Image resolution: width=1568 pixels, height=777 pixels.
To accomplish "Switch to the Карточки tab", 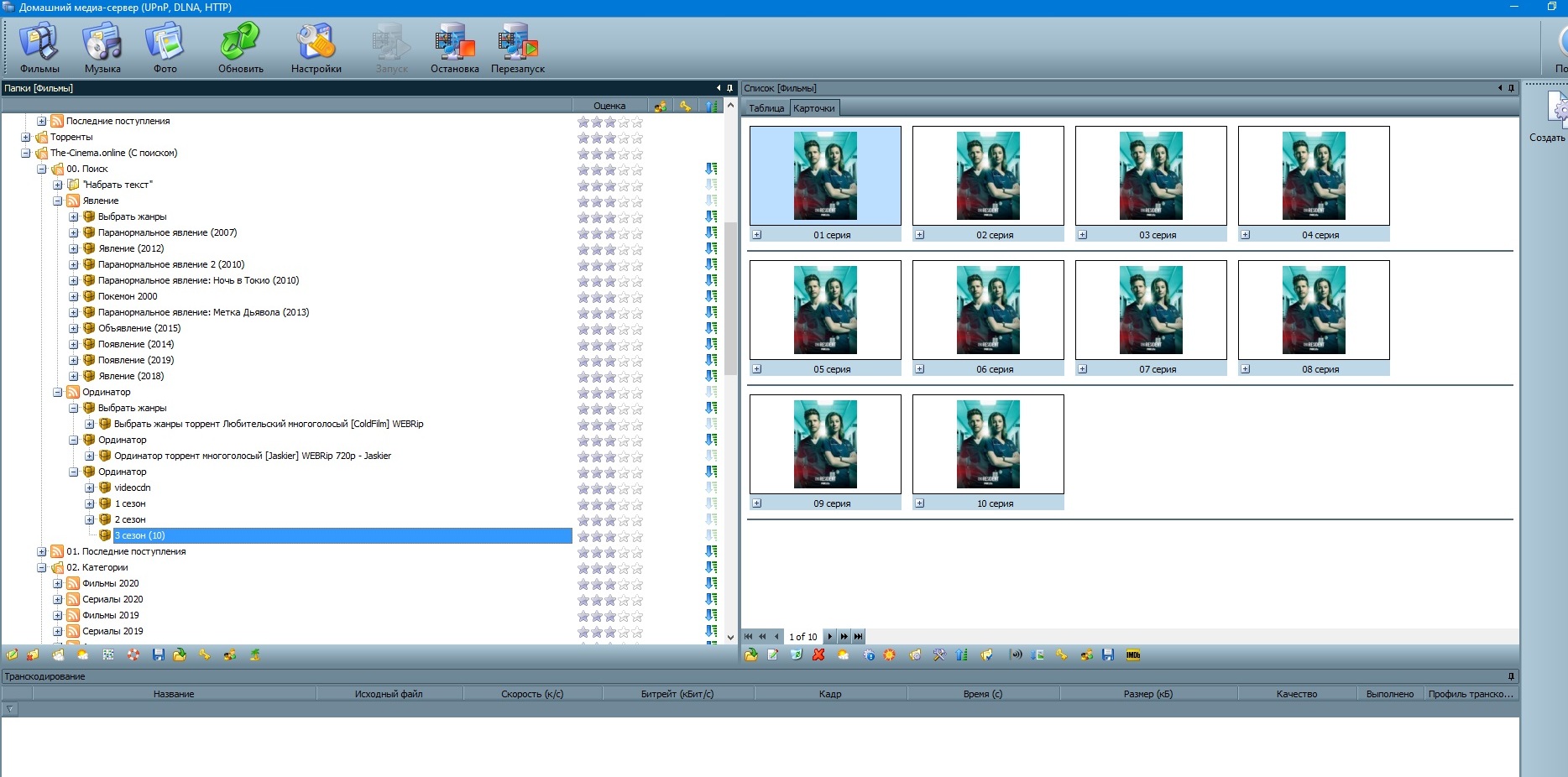I will (814, 108).
